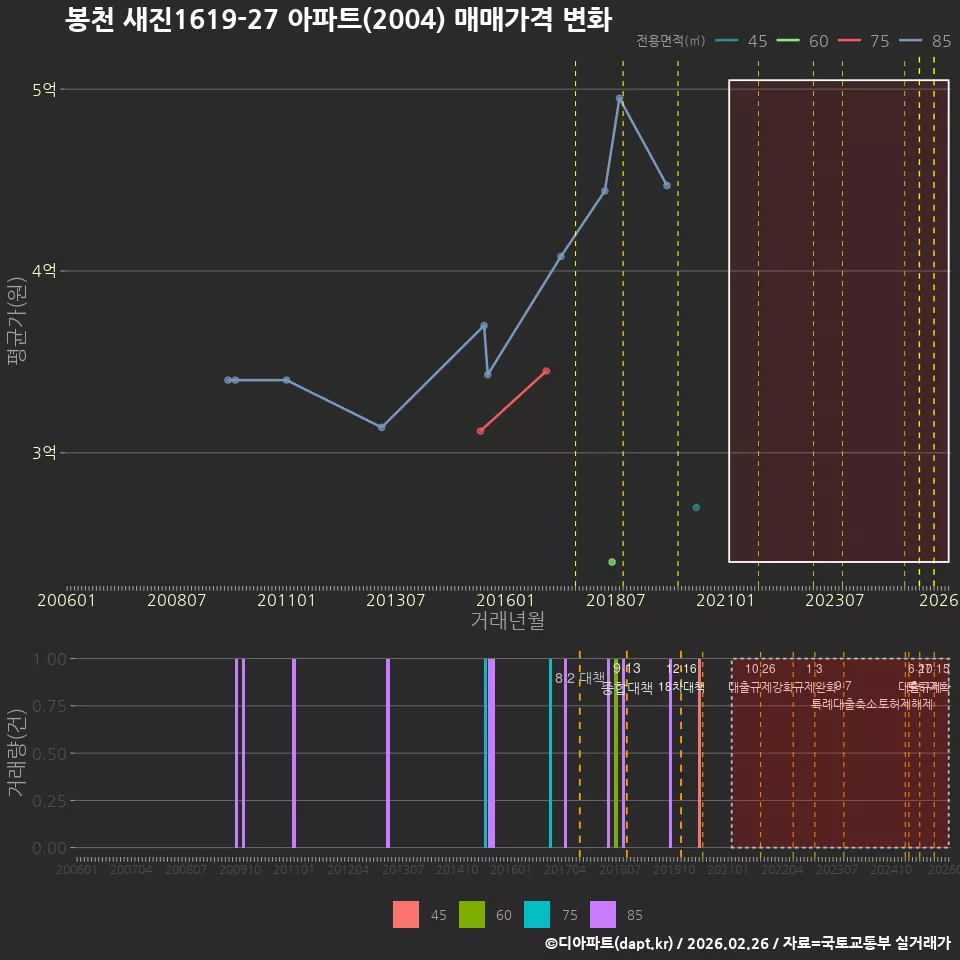Click the '거래량(건)' y-axis title

click(17, 752)
